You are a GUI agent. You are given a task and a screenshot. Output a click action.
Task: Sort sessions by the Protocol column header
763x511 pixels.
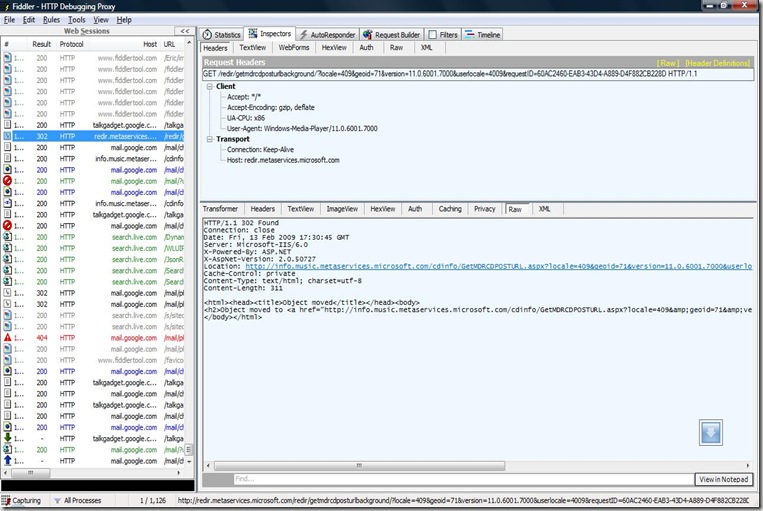[72, 44]
